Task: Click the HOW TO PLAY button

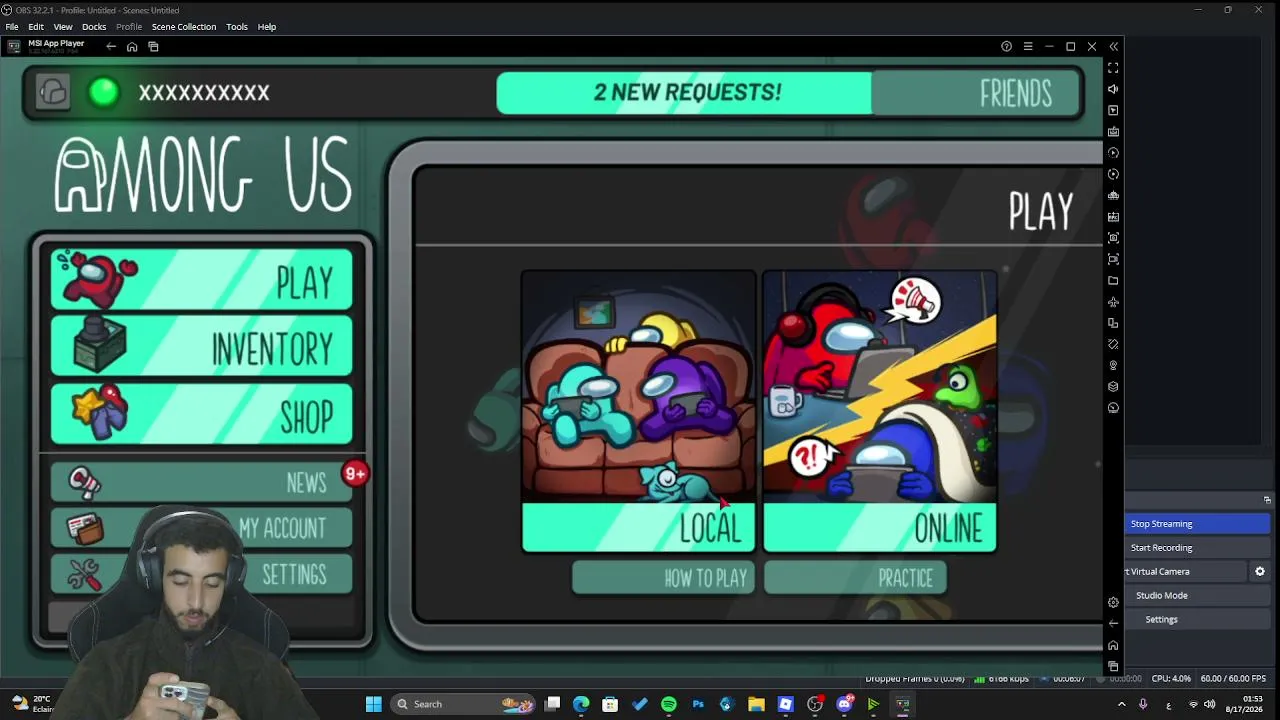Action: click(663, 578)
